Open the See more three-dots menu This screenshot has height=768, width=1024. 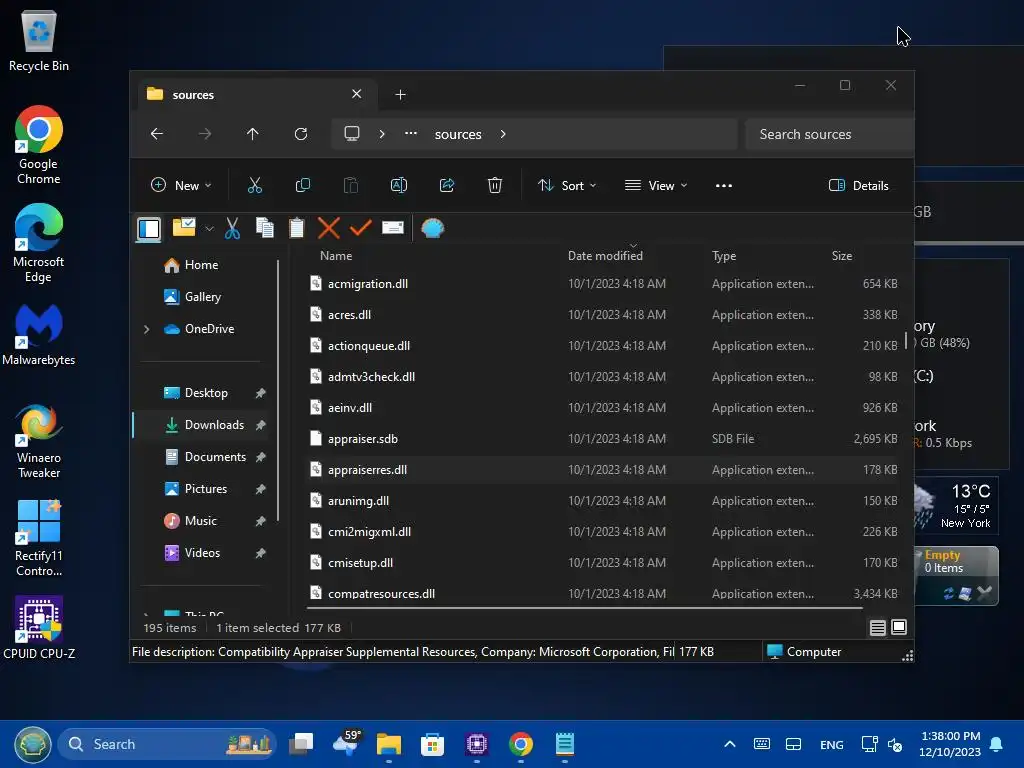coord(724,185)
